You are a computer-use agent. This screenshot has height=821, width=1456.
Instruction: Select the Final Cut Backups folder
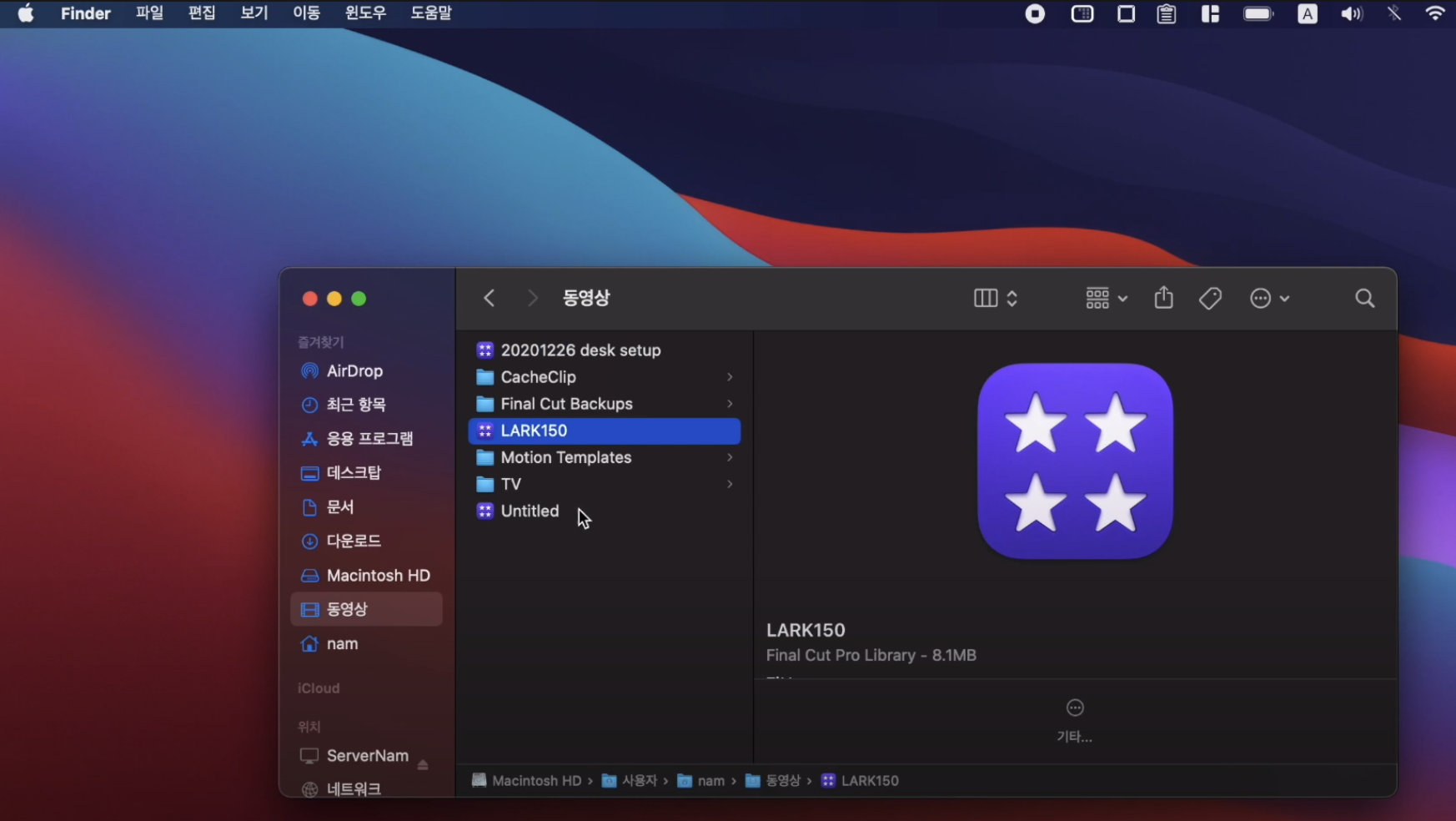(605, 404)
